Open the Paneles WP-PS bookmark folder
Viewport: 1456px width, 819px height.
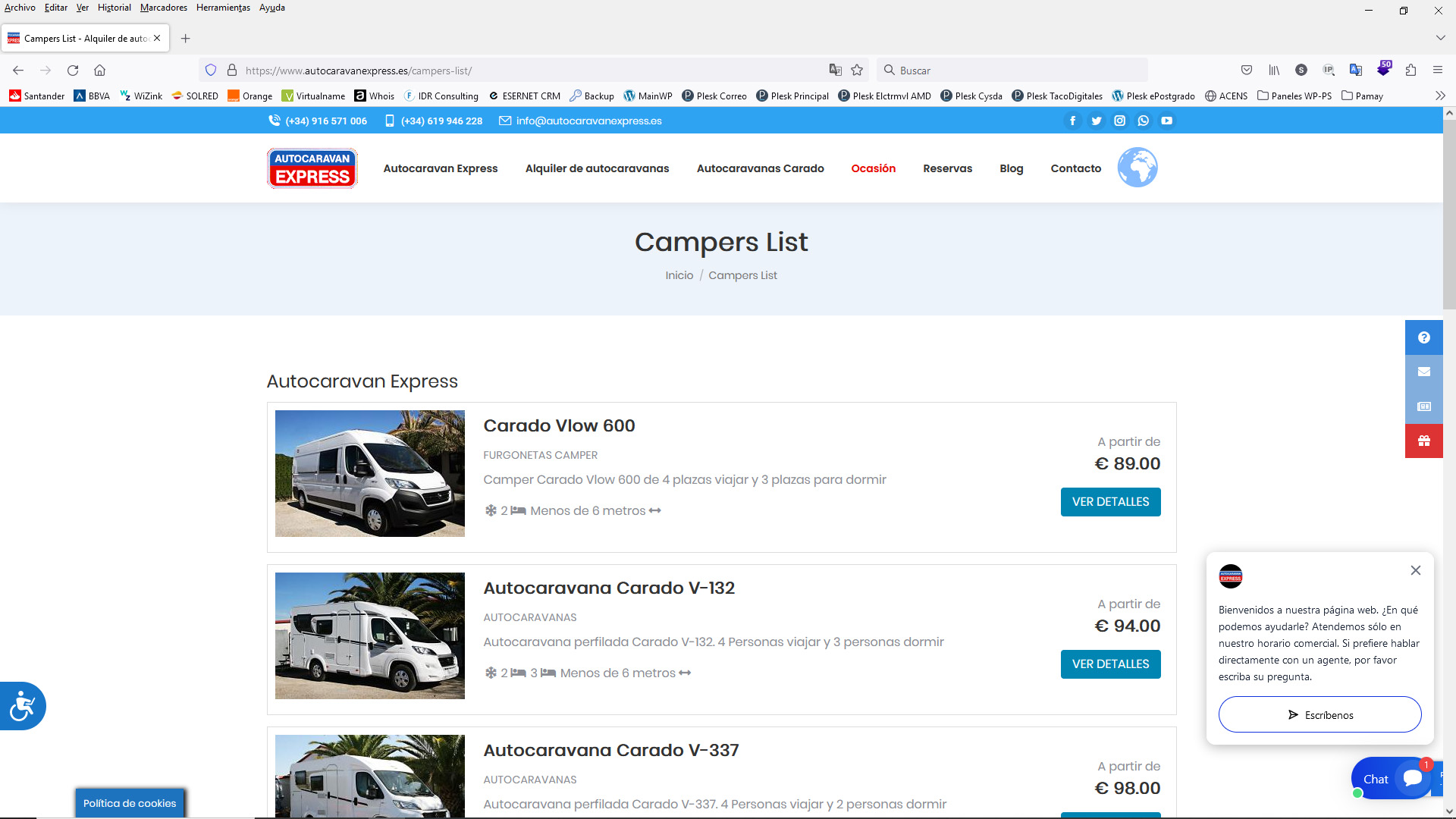[1294, 96]
